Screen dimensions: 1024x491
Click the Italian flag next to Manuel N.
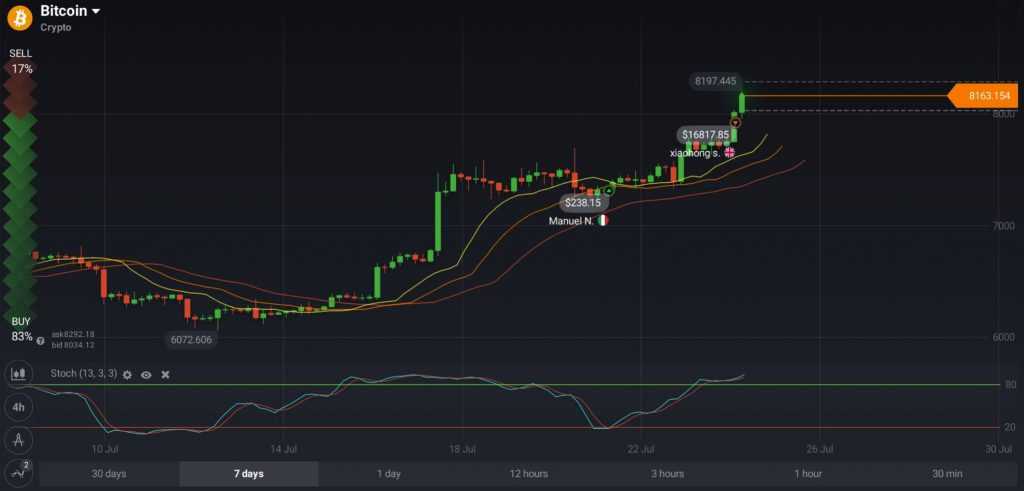[603, 221]
